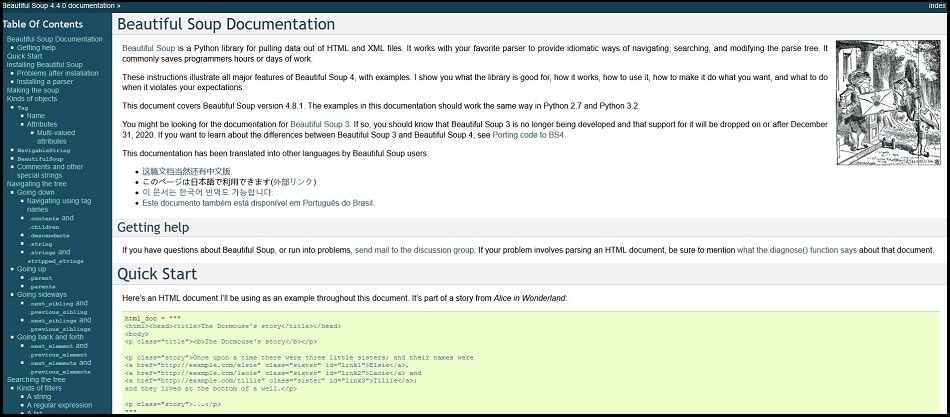Image resolution: width=950 pixels, height=417 pixels.
Task: Click the main 'Beautiful Soup Documentation' page heading
Action: pos(226,24)
